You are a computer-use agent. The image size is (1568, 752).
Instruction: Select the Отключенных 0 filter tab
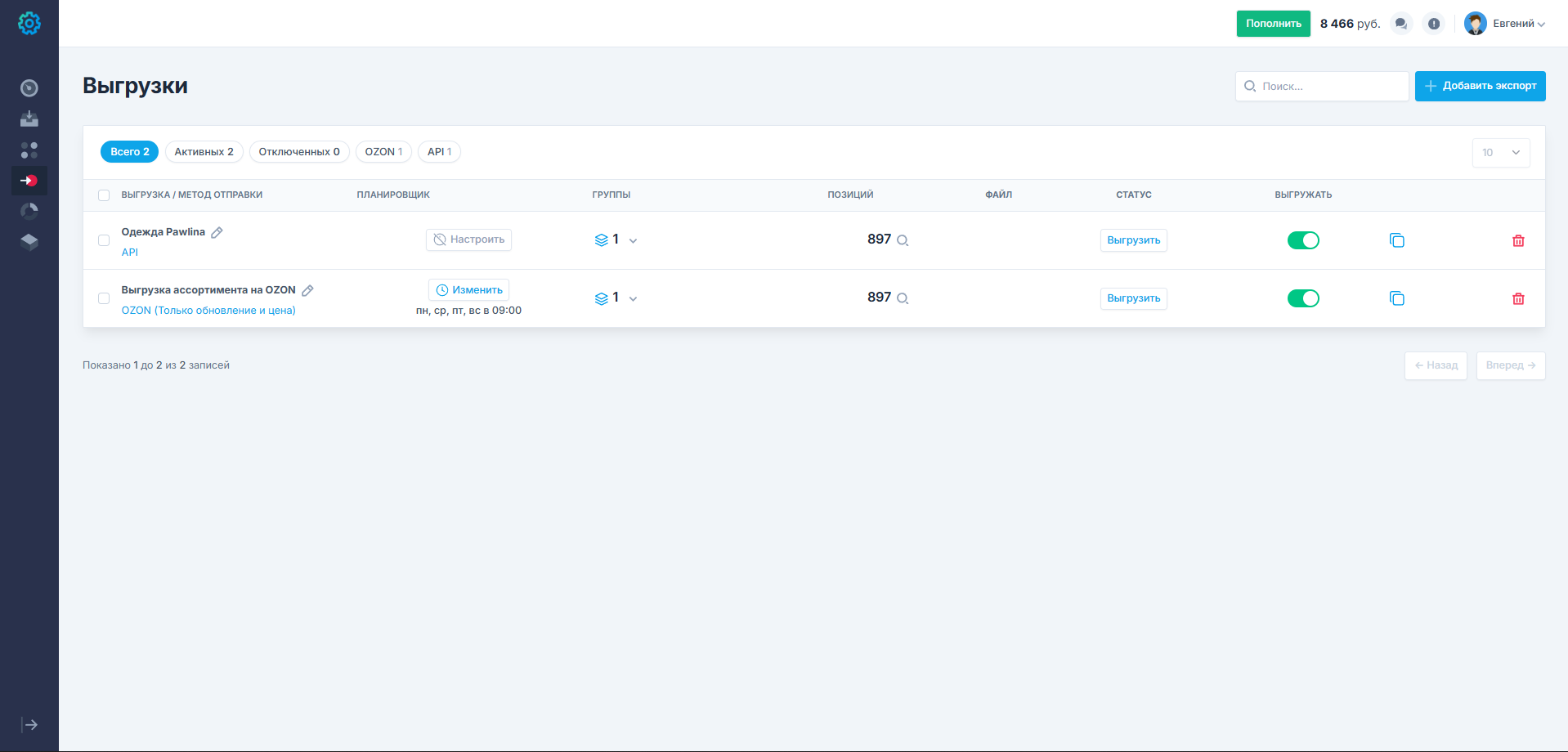point(299,152)
